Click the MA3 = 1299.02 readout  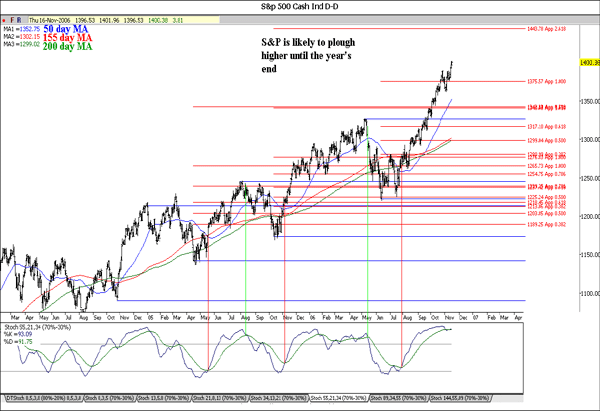pyautogui.click(x=21, y=44)
